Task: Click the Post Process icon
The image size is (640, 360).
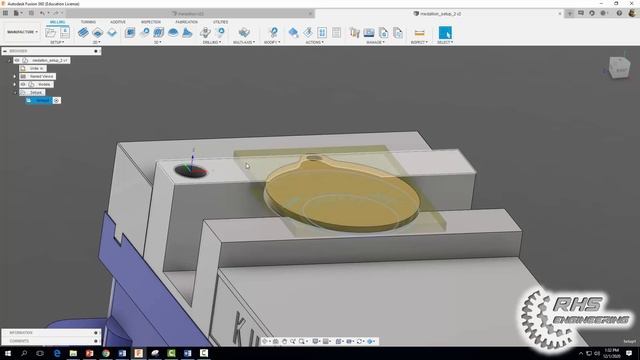Action: 322,32
